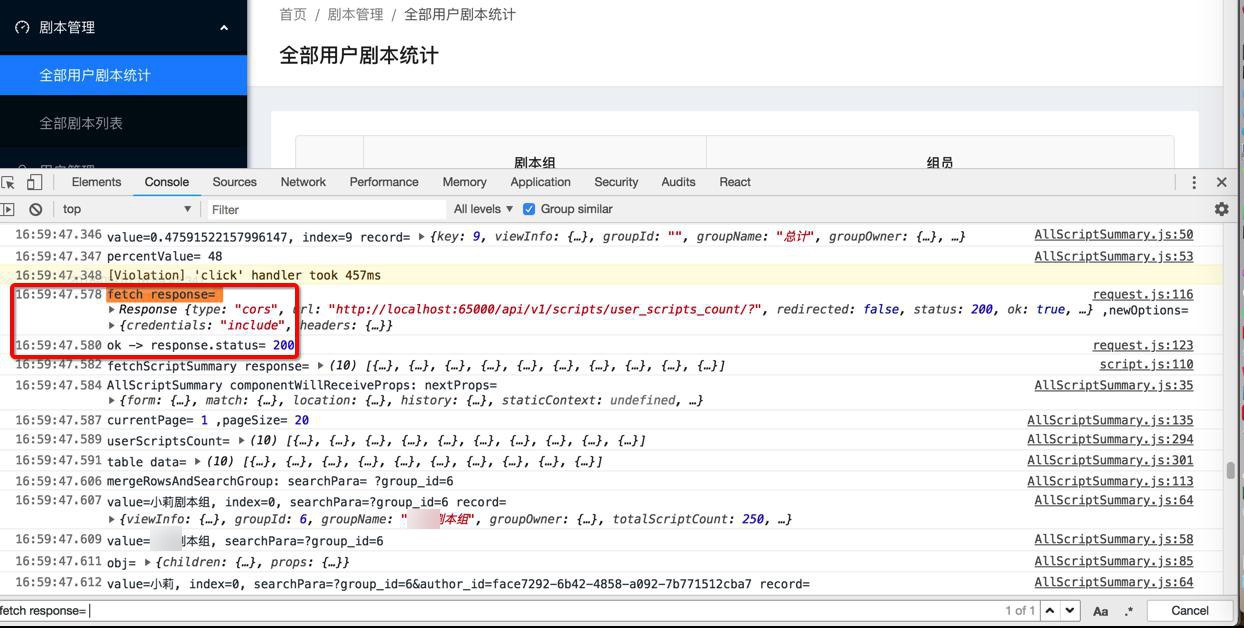
Task: Go to the Memory tab
Action: [465, 182]
